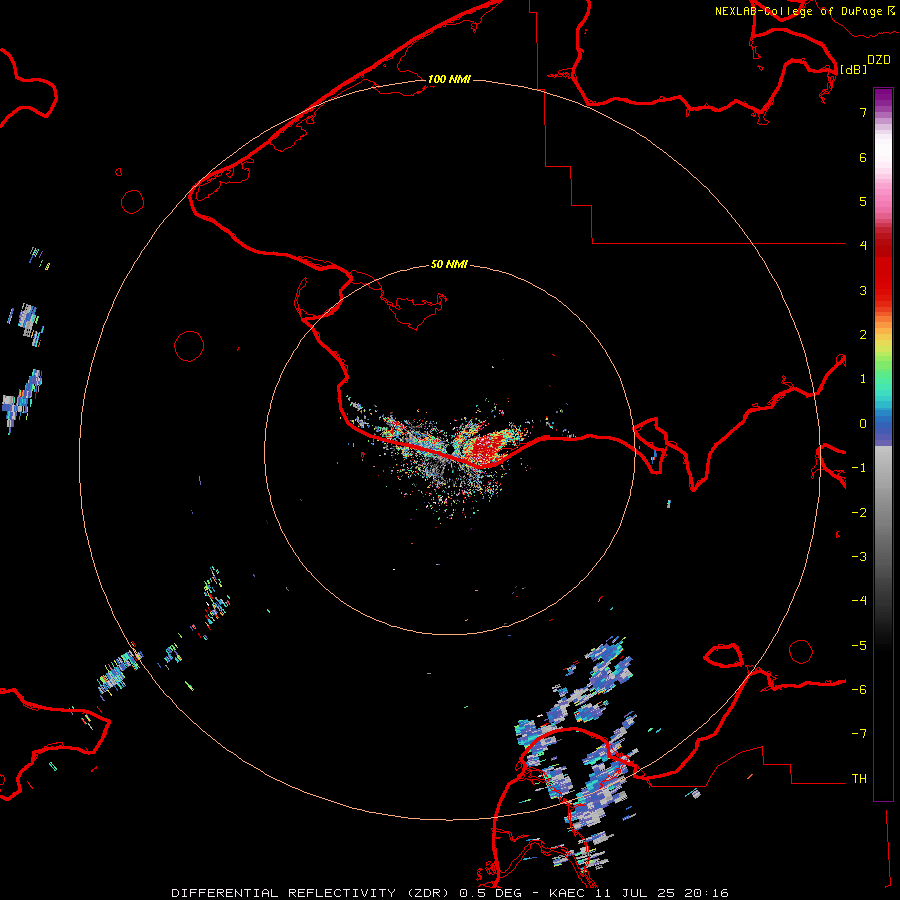Click the -5 value on the dB scale
This screenshot has width=900, height=900.
[x=859, y=646]
